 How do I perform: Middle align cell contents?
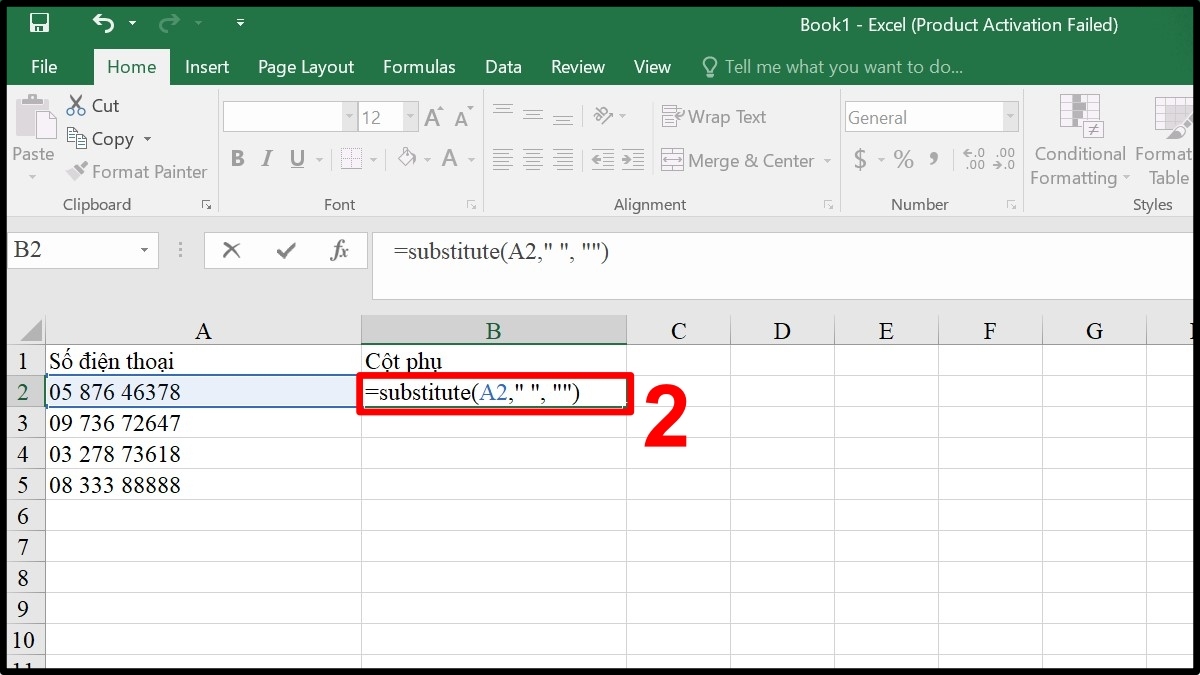coord(533,115)
